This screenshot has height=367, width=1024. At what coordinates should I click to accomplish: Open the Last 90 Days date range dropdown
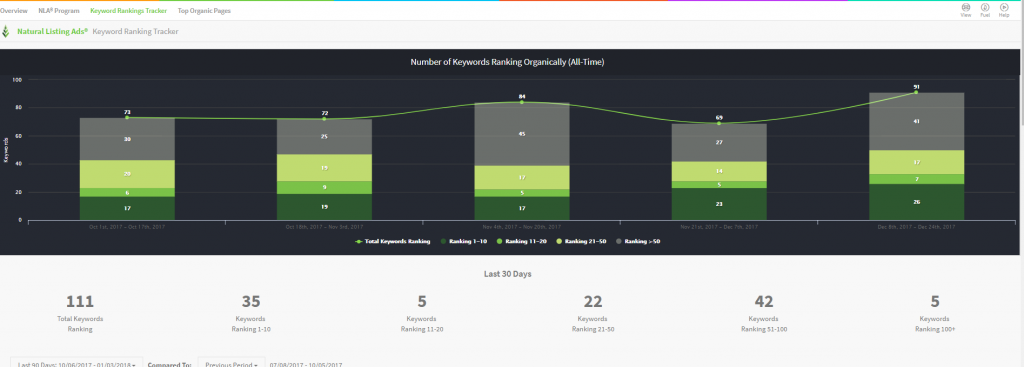click(x=76, y=364)
